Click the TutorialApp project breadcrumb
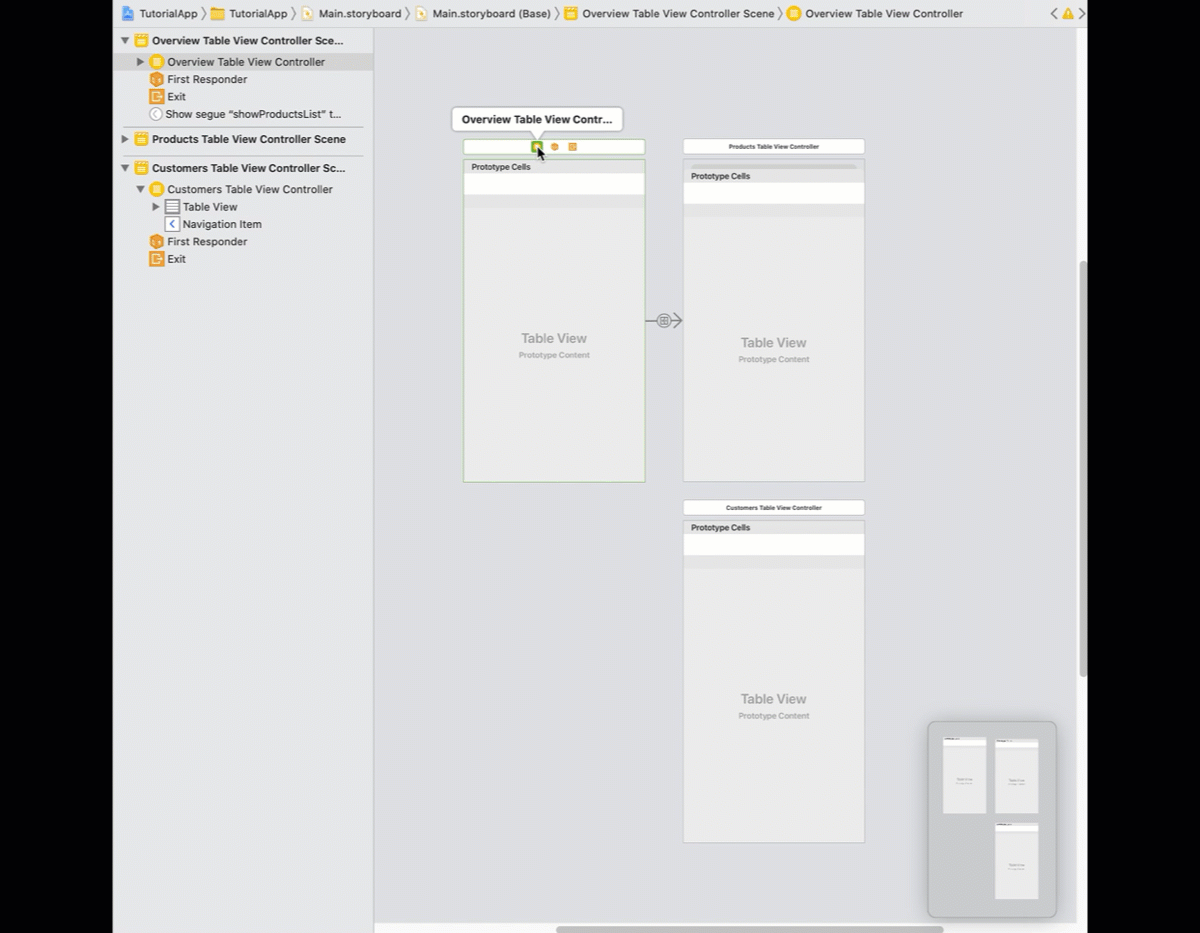 (159, 14)
